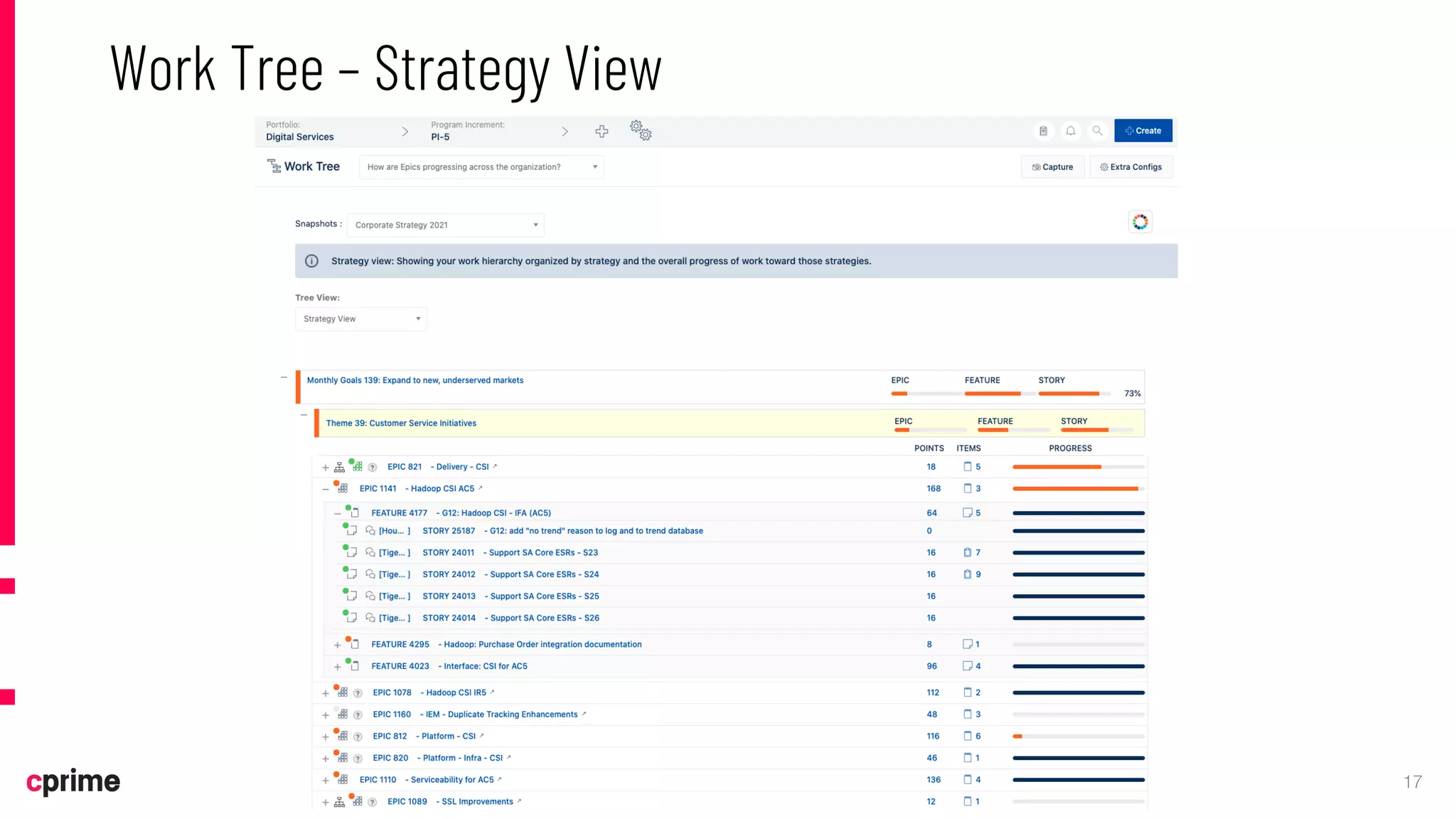Open external link arrow next to EPIC 1110
The width and height of the screenshot is (1456, 819).
(x=500, y=779)
